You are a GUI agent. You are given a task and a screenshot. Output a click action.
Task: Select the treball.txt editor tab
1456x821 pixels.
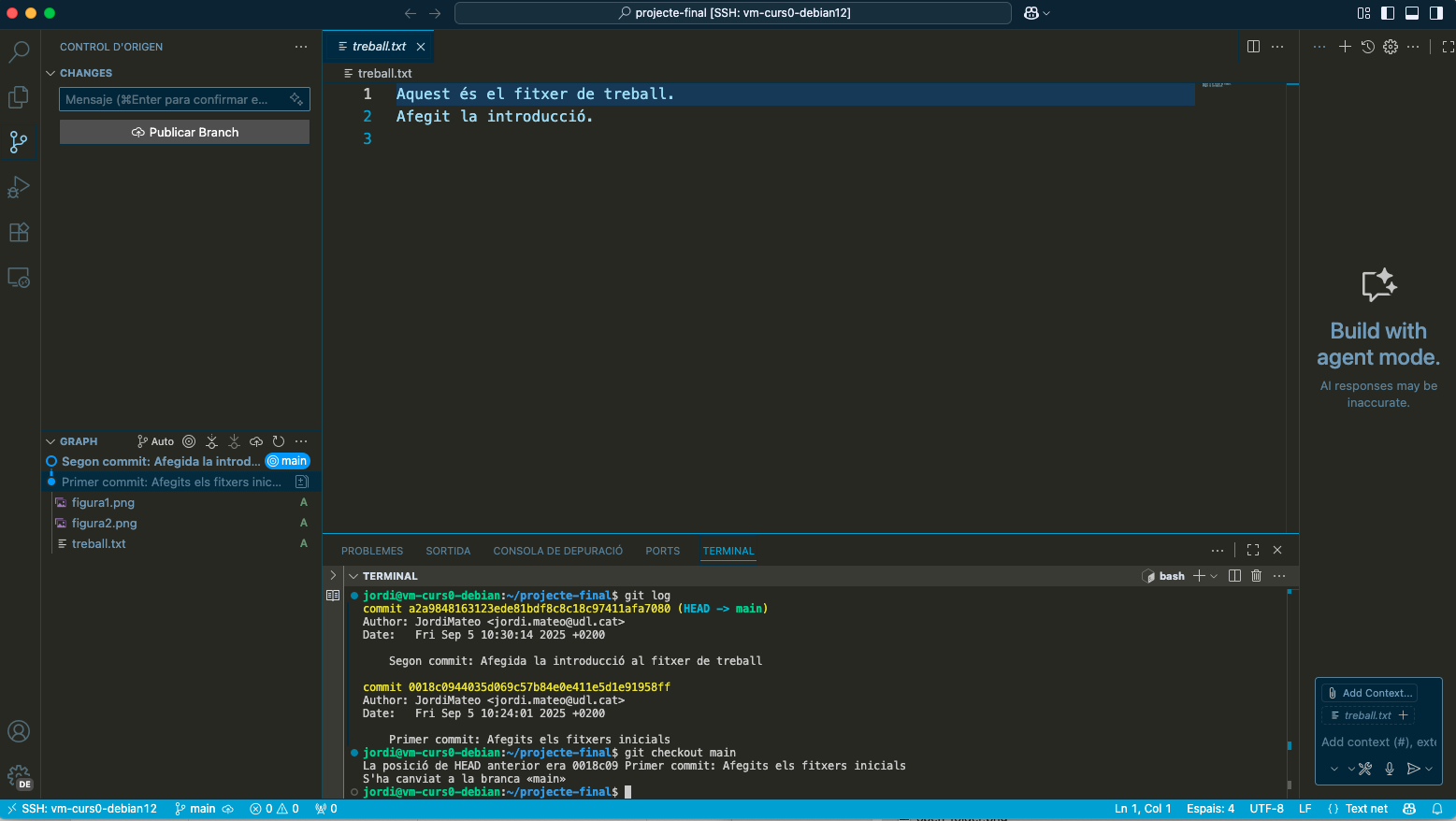pyautogui.click(x=379, y=47)
